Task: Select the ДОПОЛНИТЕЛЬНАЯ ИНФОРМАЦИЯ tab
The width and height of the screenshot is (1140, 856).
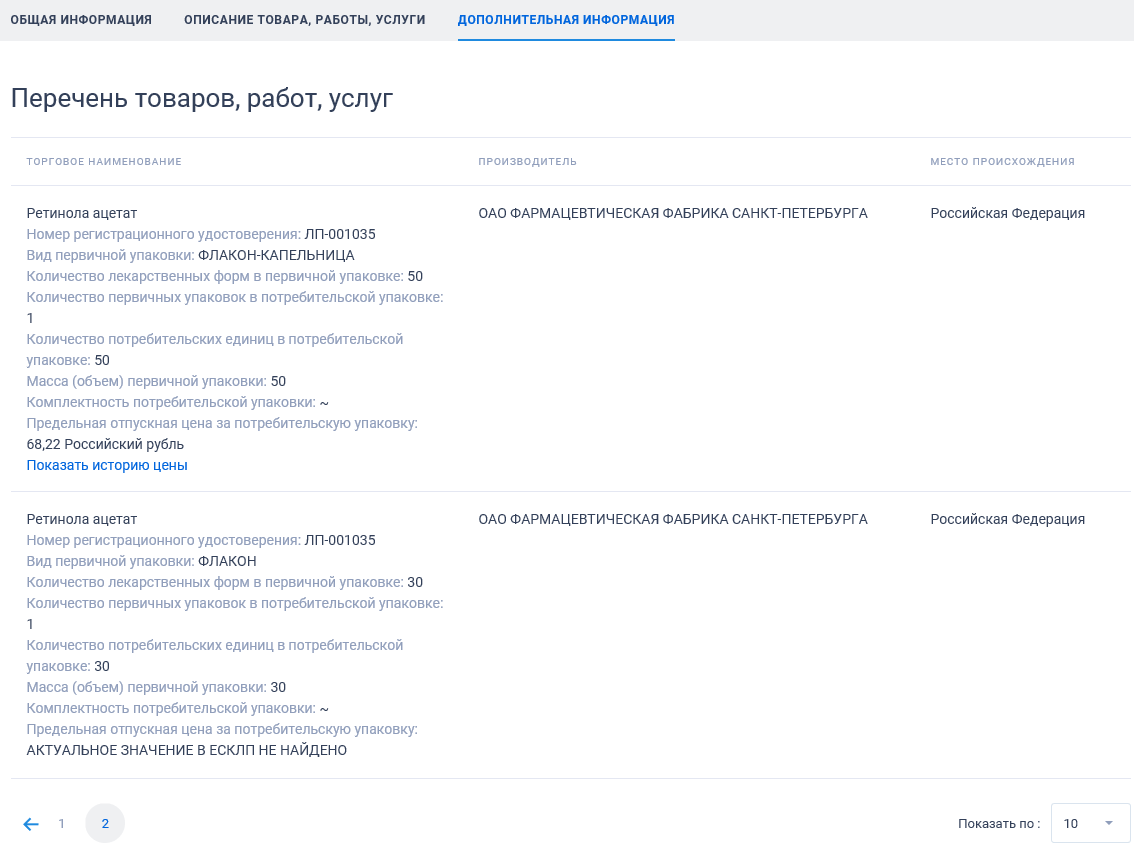Action: point(566,20)
